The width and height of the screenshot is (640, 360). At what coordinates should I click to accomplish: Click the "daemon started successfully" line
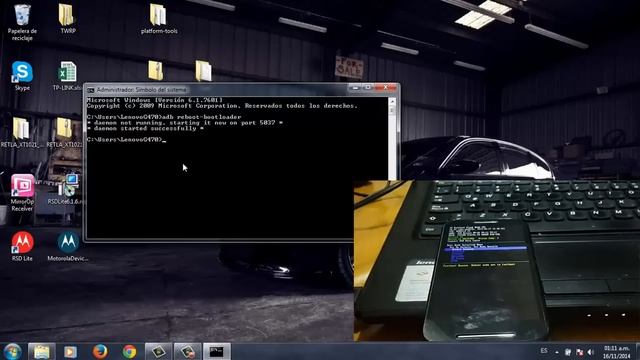(145, 129)
